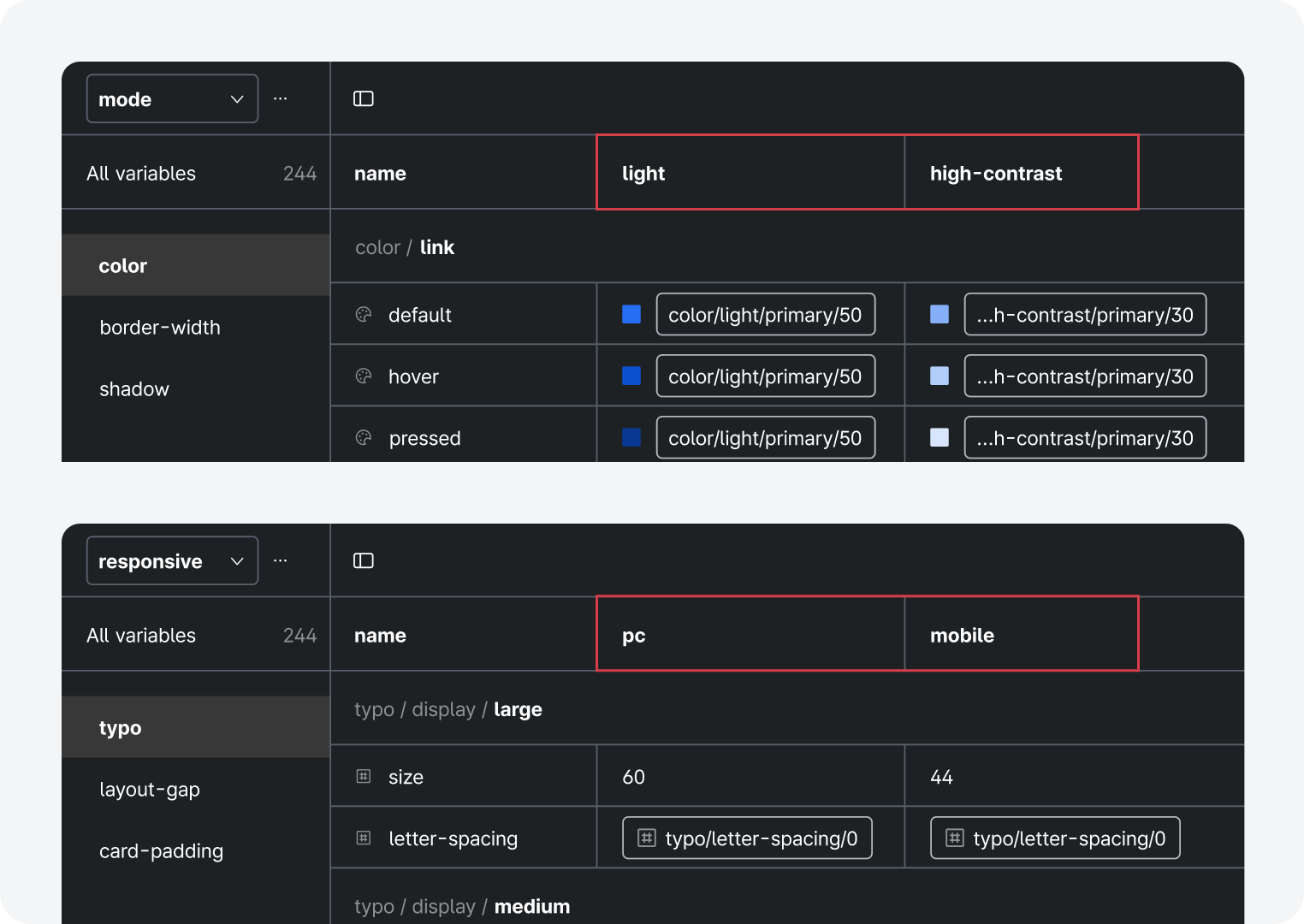Screen dimensions: 1304x924
Task: Select the layout-gap group in sidebar
Action: pyautogui.click(x=150, y=790)
